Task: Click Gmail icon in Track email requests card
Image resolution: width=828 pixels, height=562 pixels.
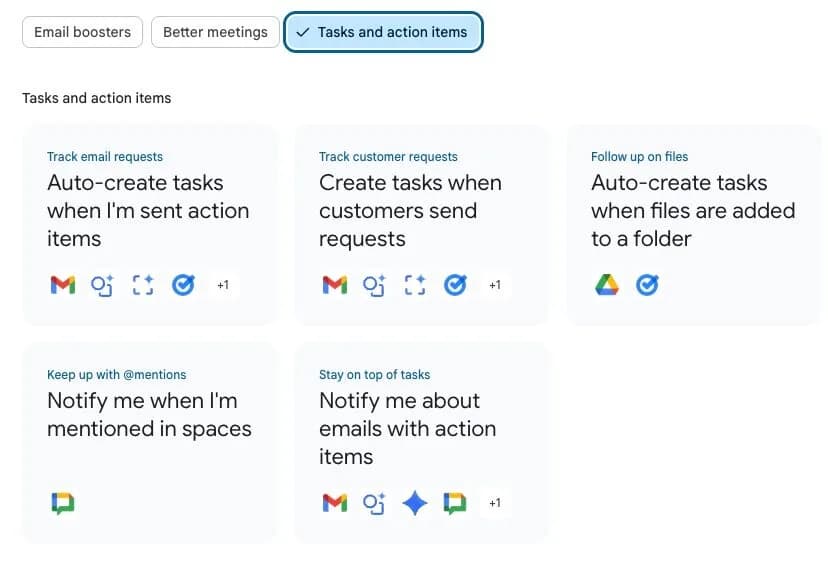Action: point(63,285)
